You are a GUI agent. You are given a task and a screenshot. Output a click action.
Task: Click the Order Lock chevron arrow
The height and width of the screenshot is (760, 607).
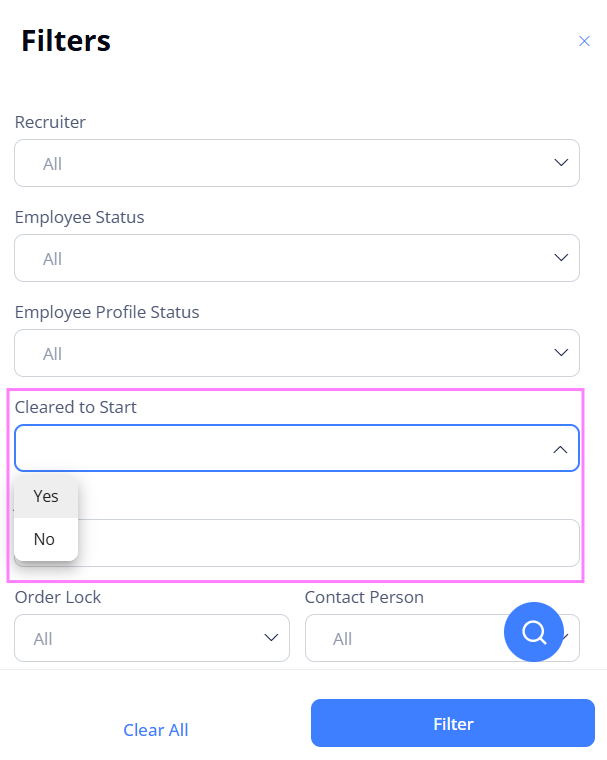point(270,638)
